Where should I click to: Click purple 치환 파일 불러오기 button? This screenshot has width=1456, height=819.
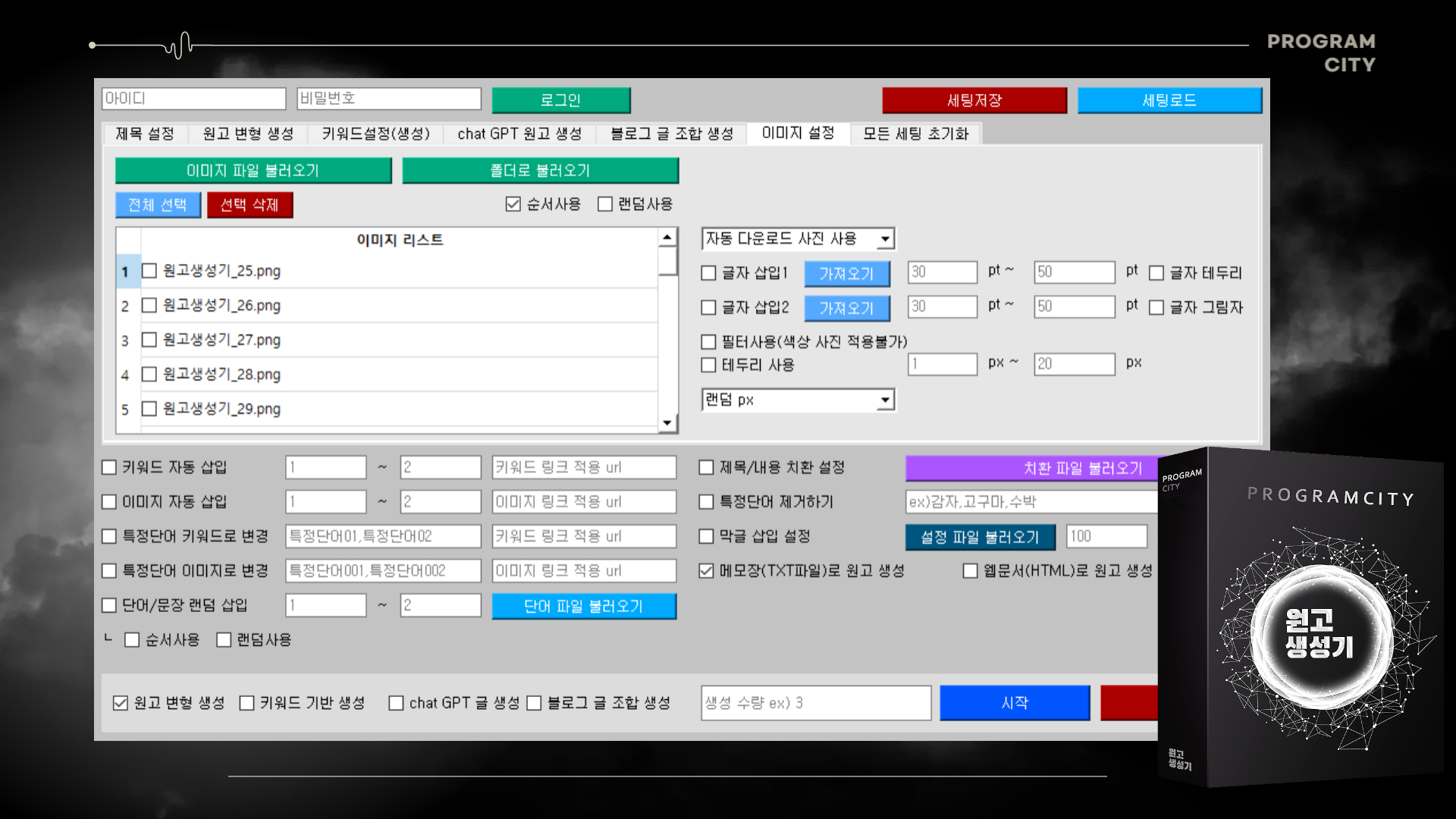pos(1032,469)
